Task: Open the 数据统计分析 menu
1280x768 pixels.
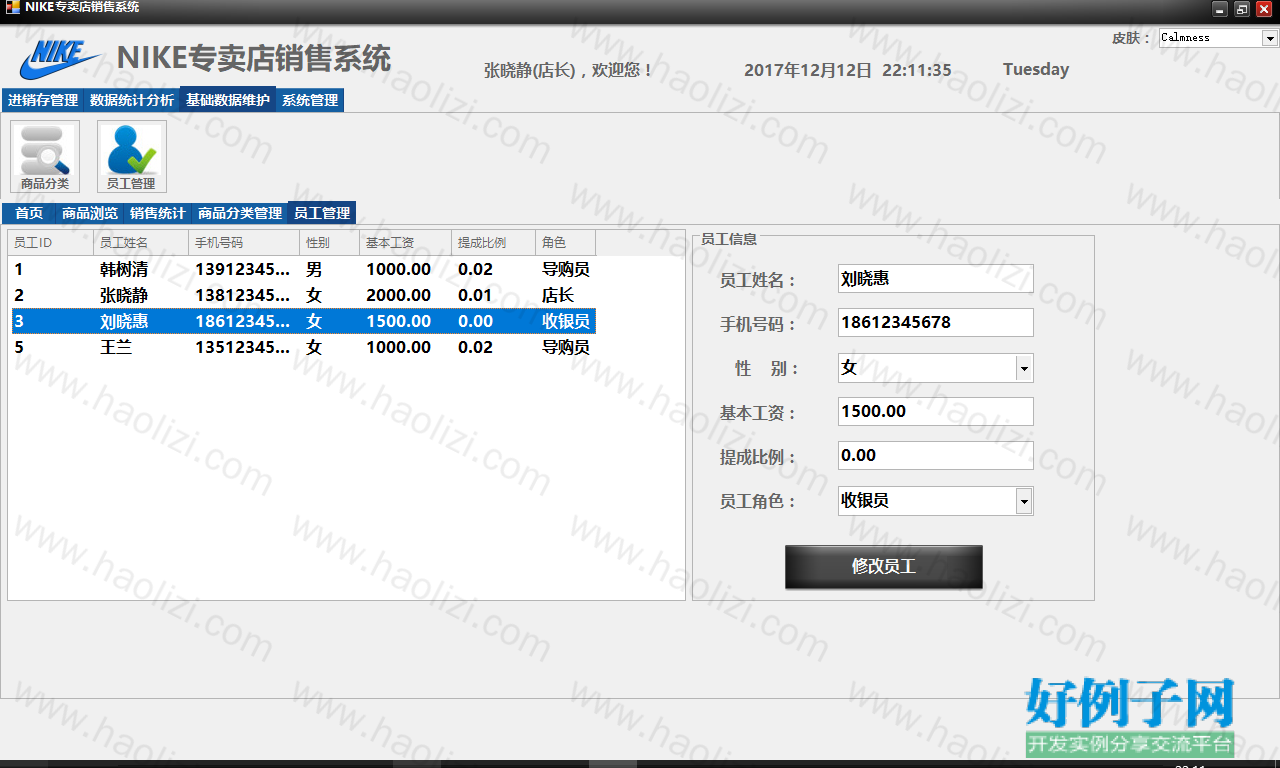Action: coord(132,101)
